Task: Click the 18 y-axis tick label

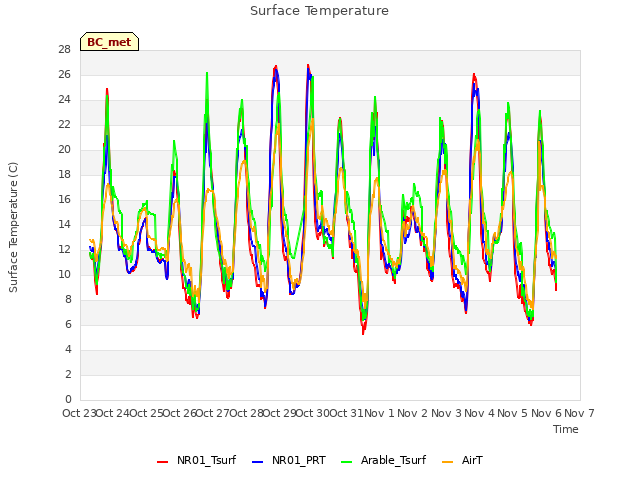Action: point(65,175)
